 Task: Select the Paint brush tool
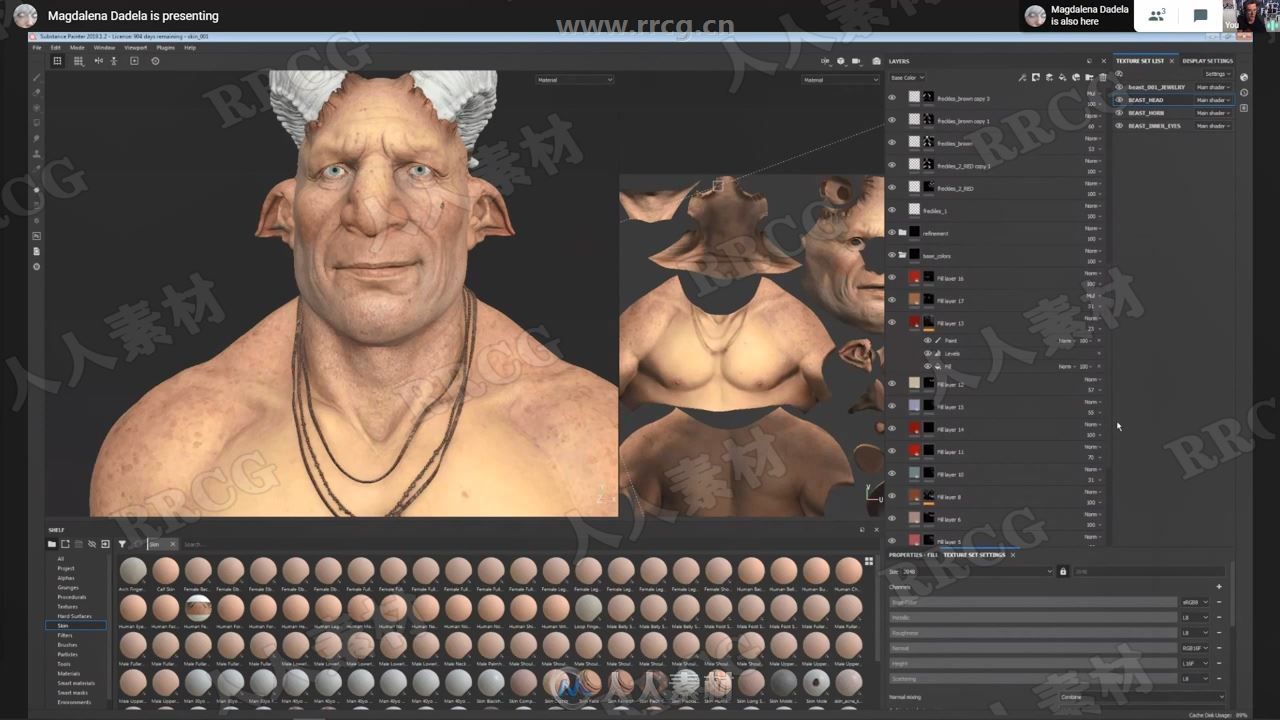tap(36, 79)
